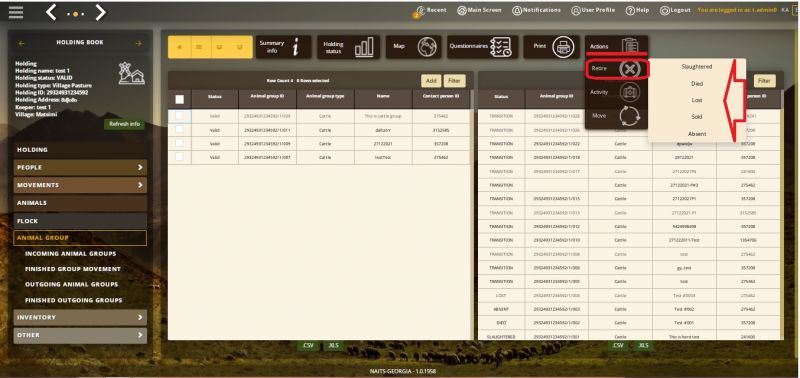This screenshot has height=378, width=800.
Task: Export right table as XLS
Action: coord(643,345)
